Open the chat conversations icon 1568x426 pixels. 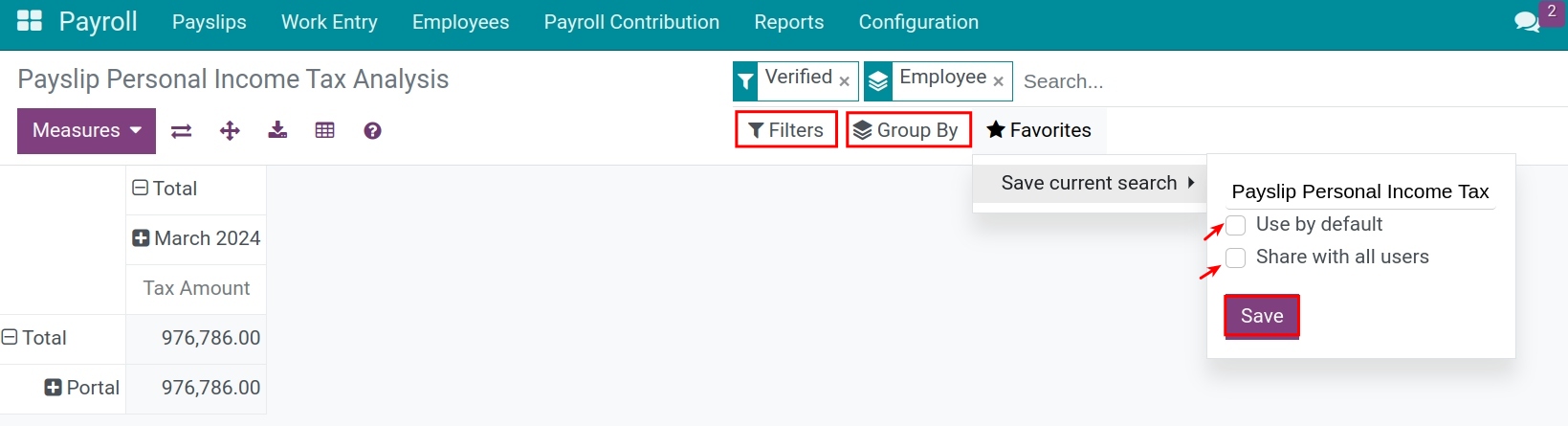tap(1527, 22)
